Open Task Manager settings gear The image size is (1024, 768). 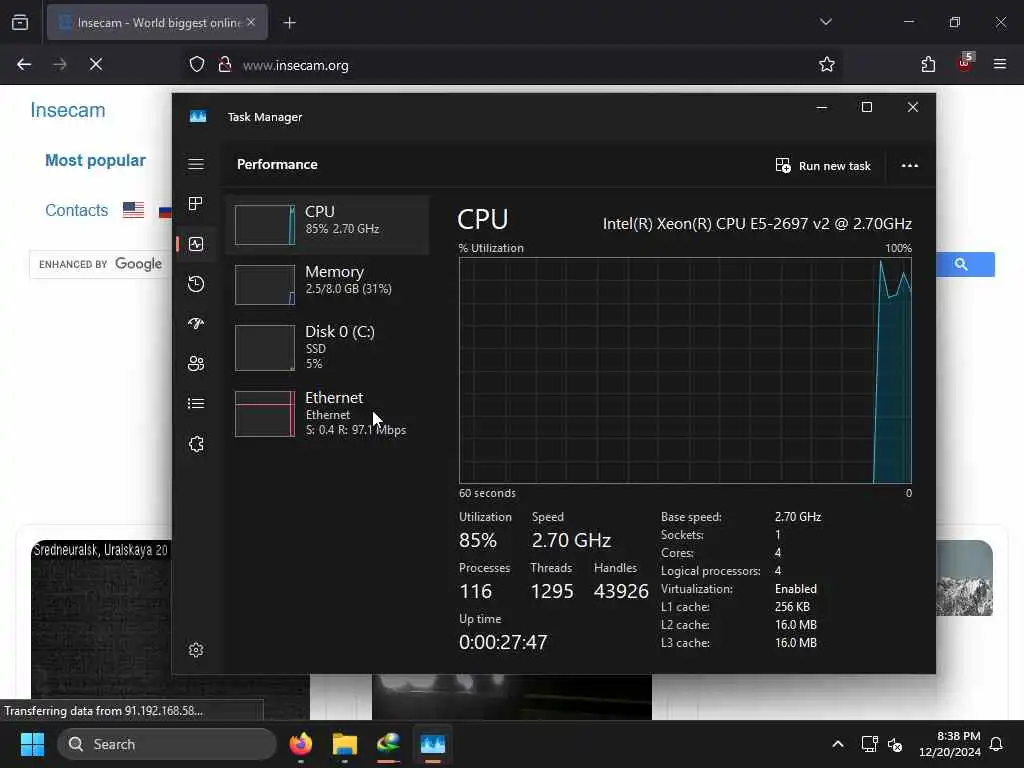(x=196, y=650)
